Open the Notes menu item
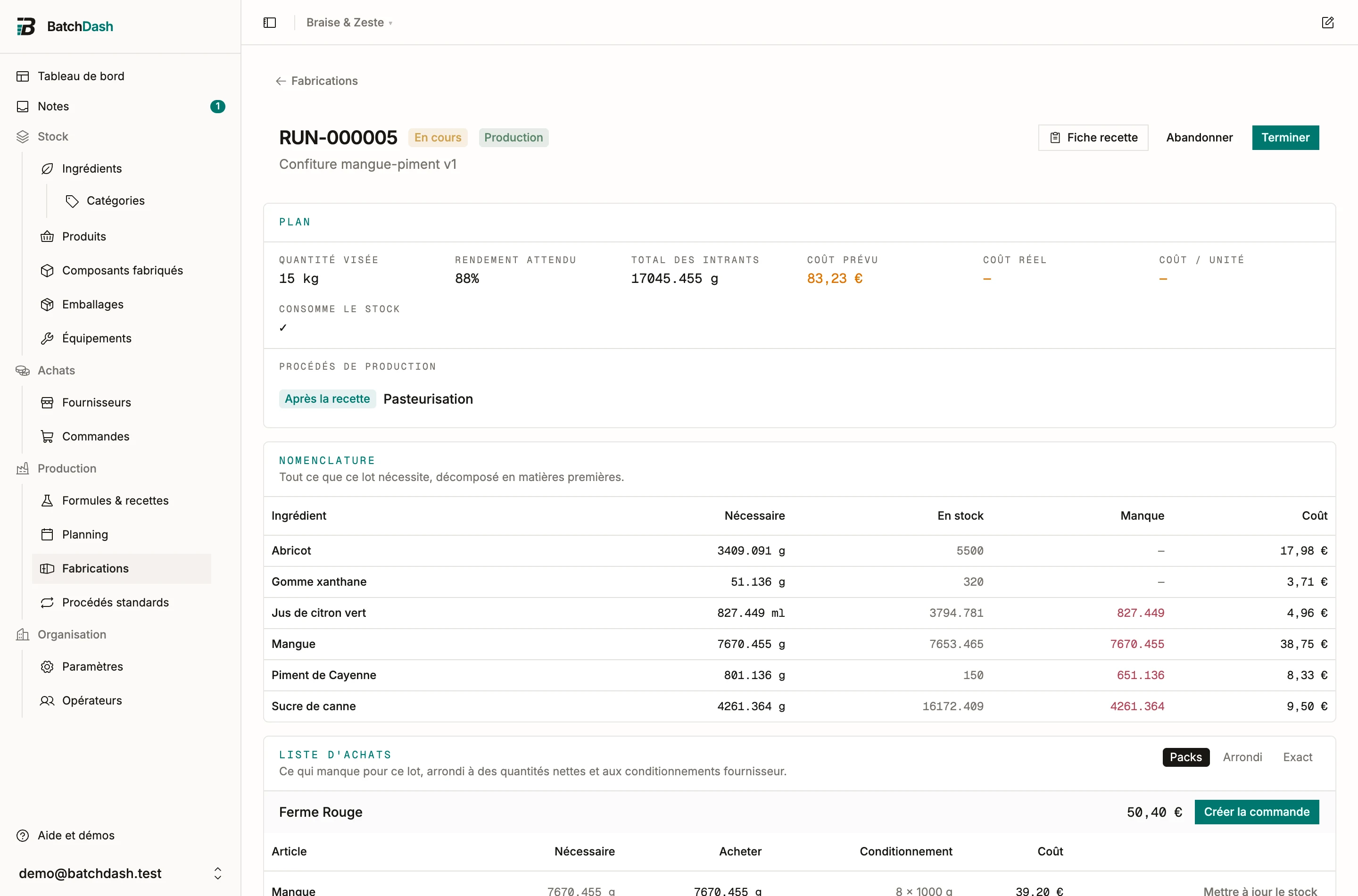The height and width of the screenshot is (896, 1358). coord(121,106)
